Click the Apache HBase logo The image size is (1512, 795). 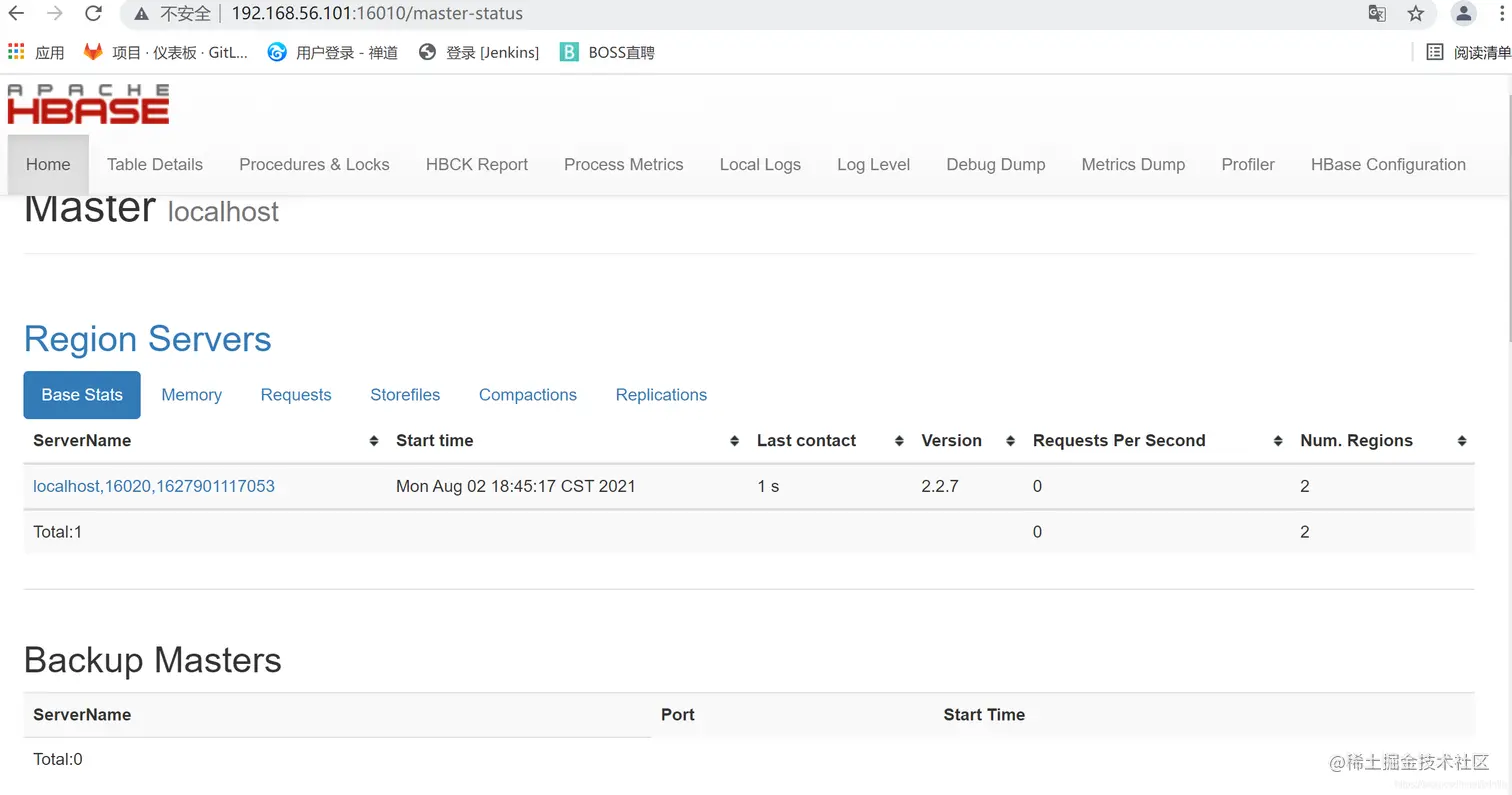88,104
